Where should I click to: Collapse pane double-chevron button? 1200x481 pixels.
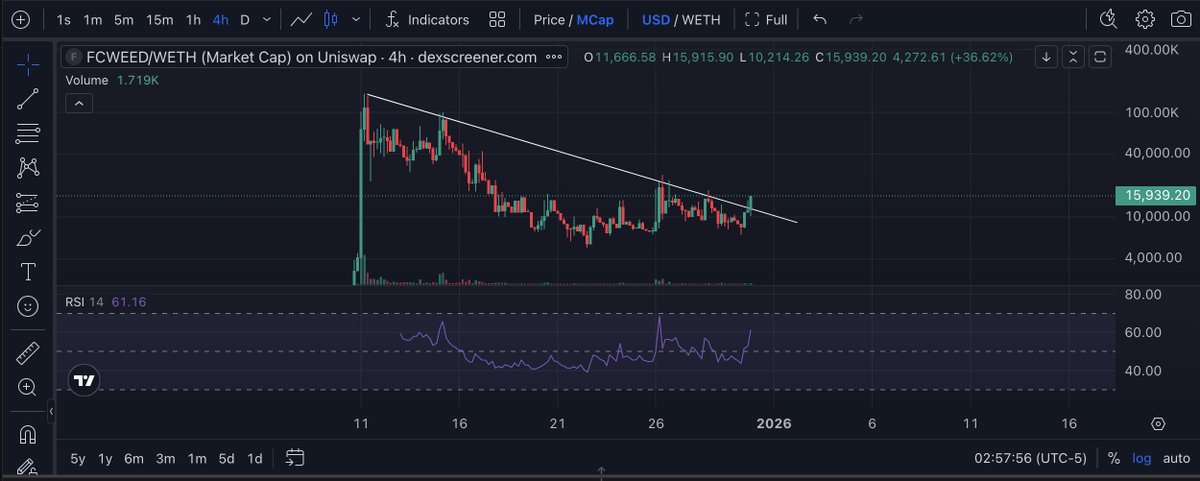click(1072, 57)
